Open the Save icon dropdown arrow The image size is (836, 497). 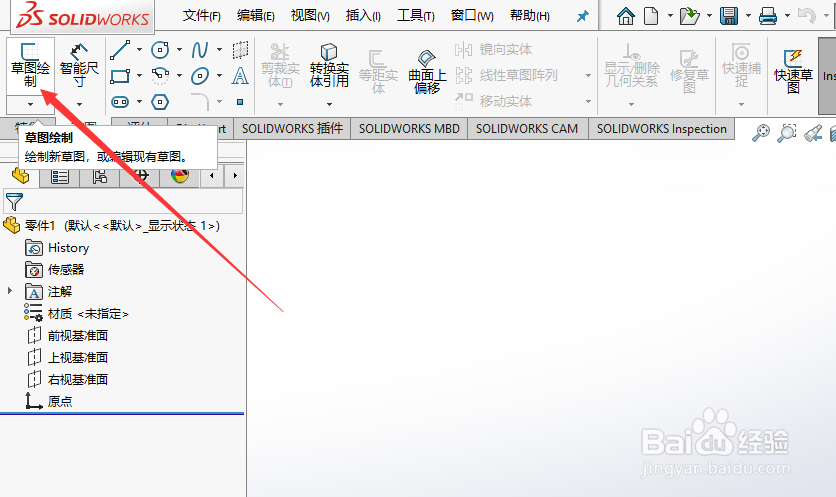click(x=748, y=16)
